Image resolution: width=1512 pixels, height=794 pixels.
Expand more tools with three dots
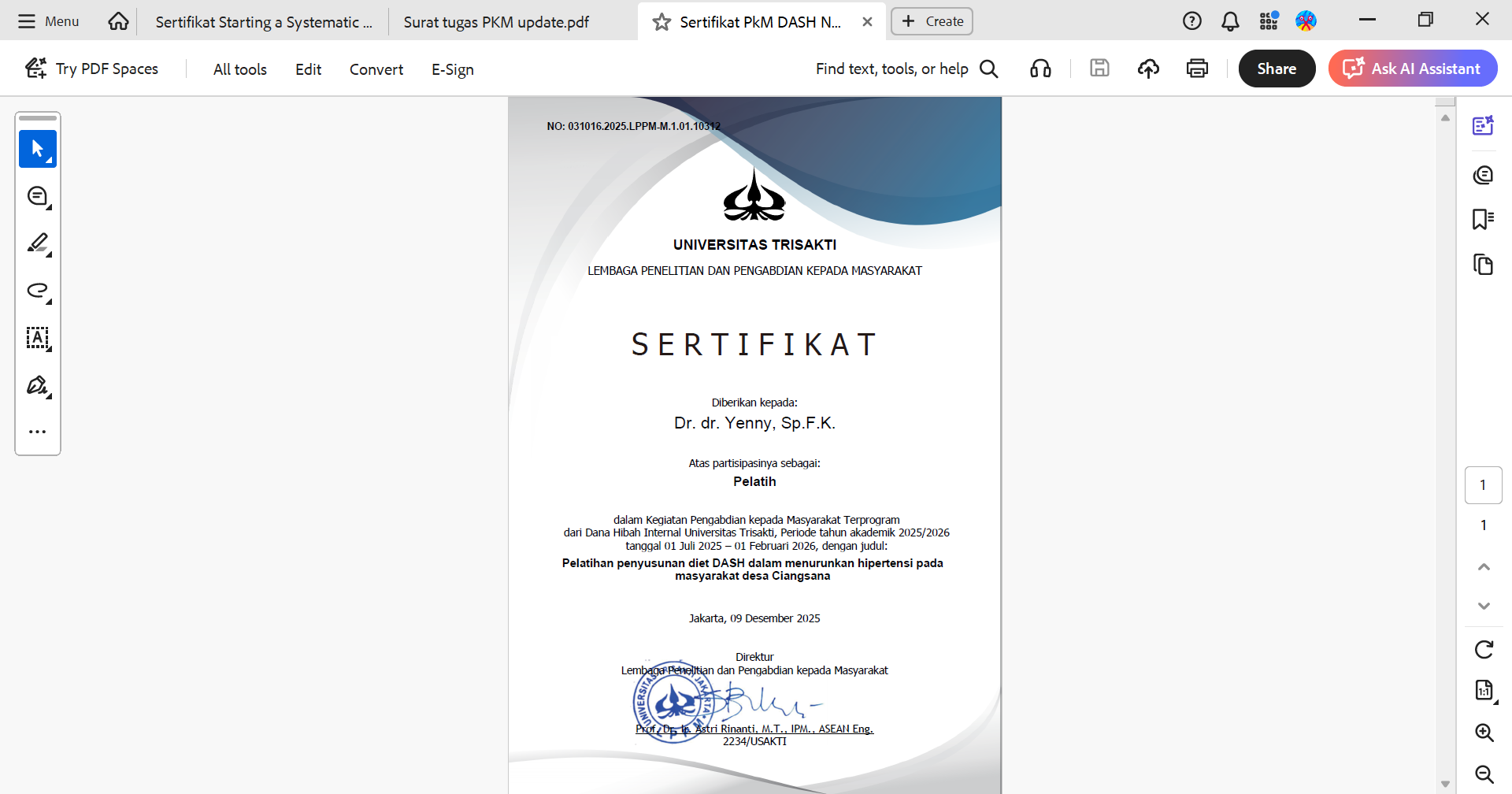(x=37, y=432)
